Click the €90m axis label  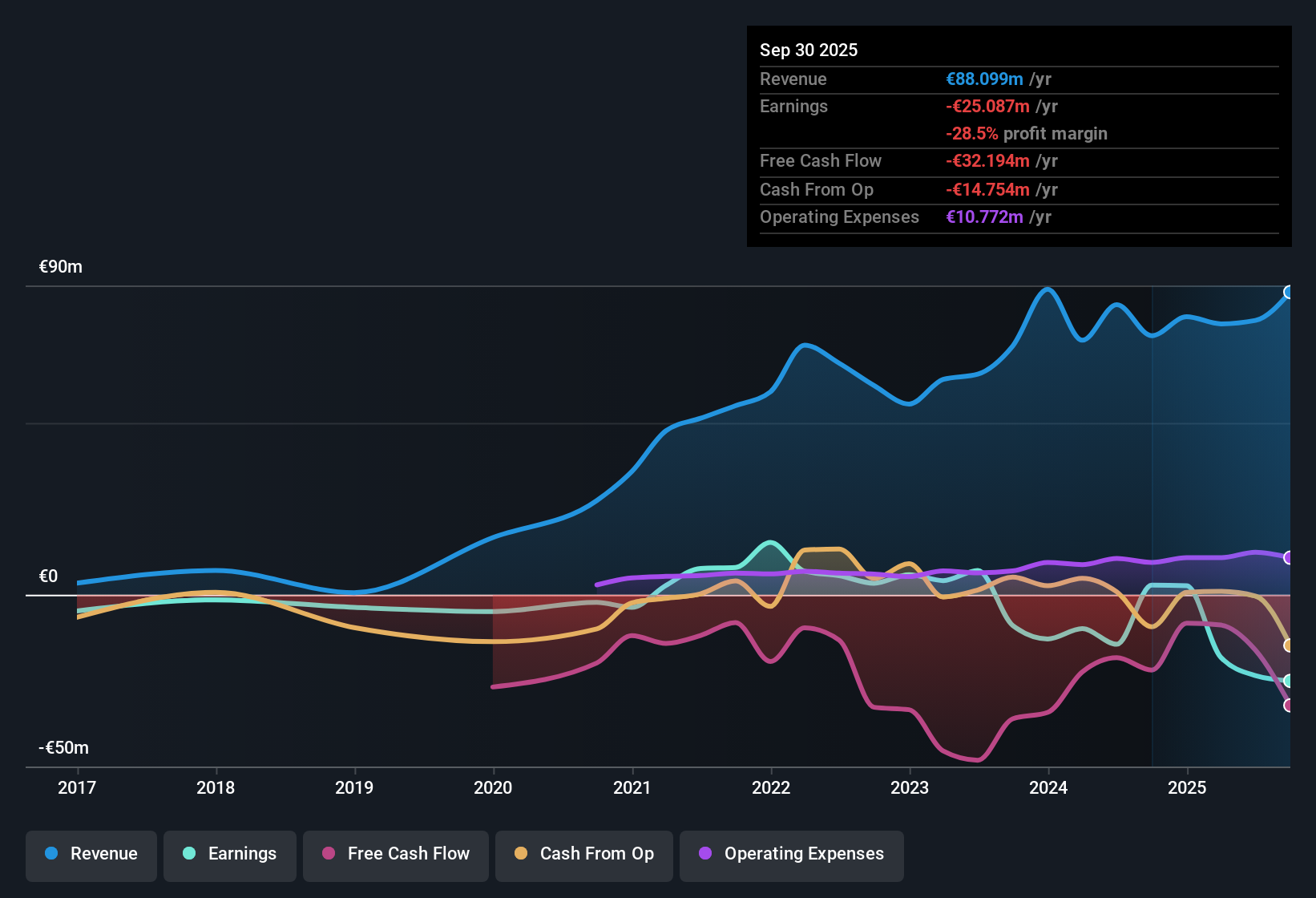coord(60,266)
